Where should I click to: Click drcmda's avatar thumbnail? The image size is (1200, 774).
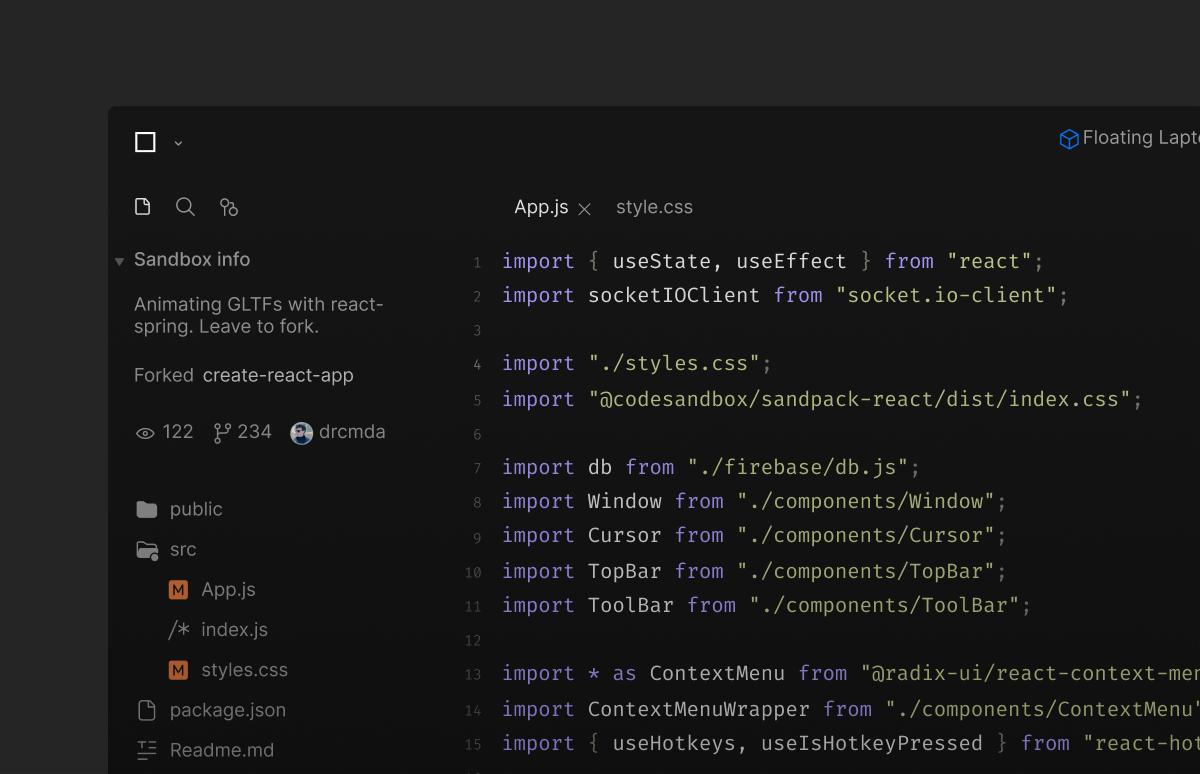301,432
